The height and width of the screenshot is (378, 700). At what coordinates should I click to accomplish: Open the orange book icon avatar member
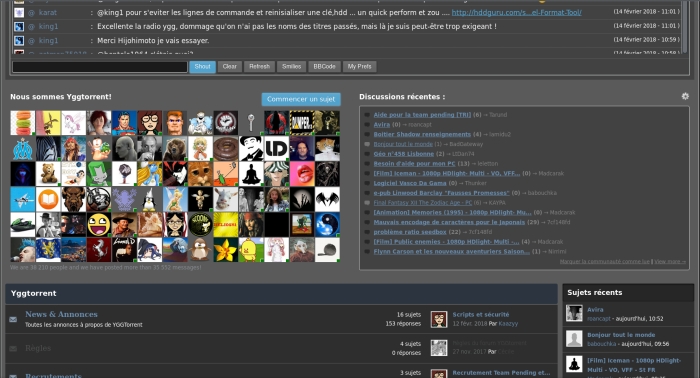point(48,199)
